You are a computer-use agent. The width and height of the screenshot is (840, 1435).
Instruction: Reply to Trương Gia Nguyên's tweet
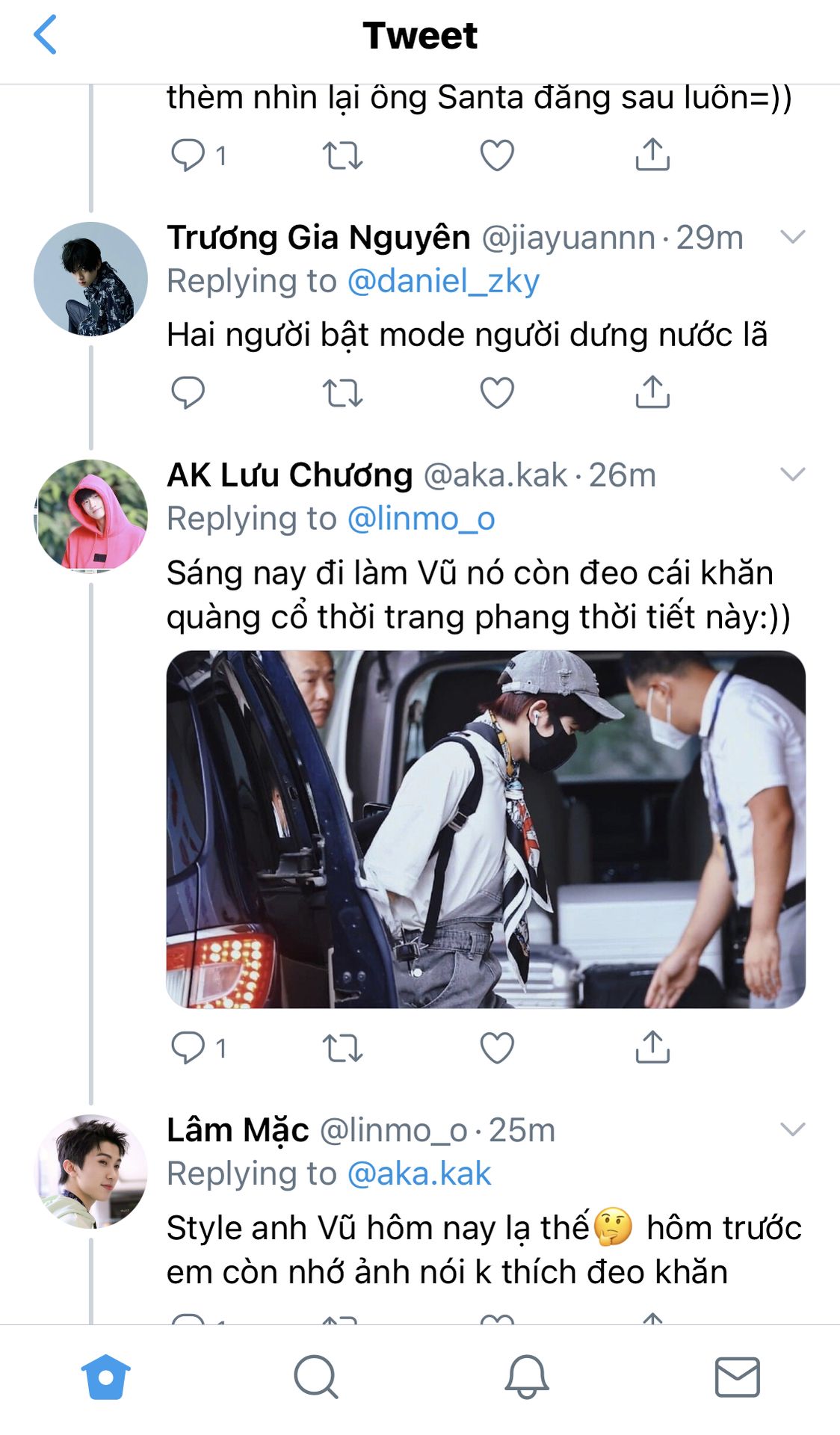coord(188,392)
